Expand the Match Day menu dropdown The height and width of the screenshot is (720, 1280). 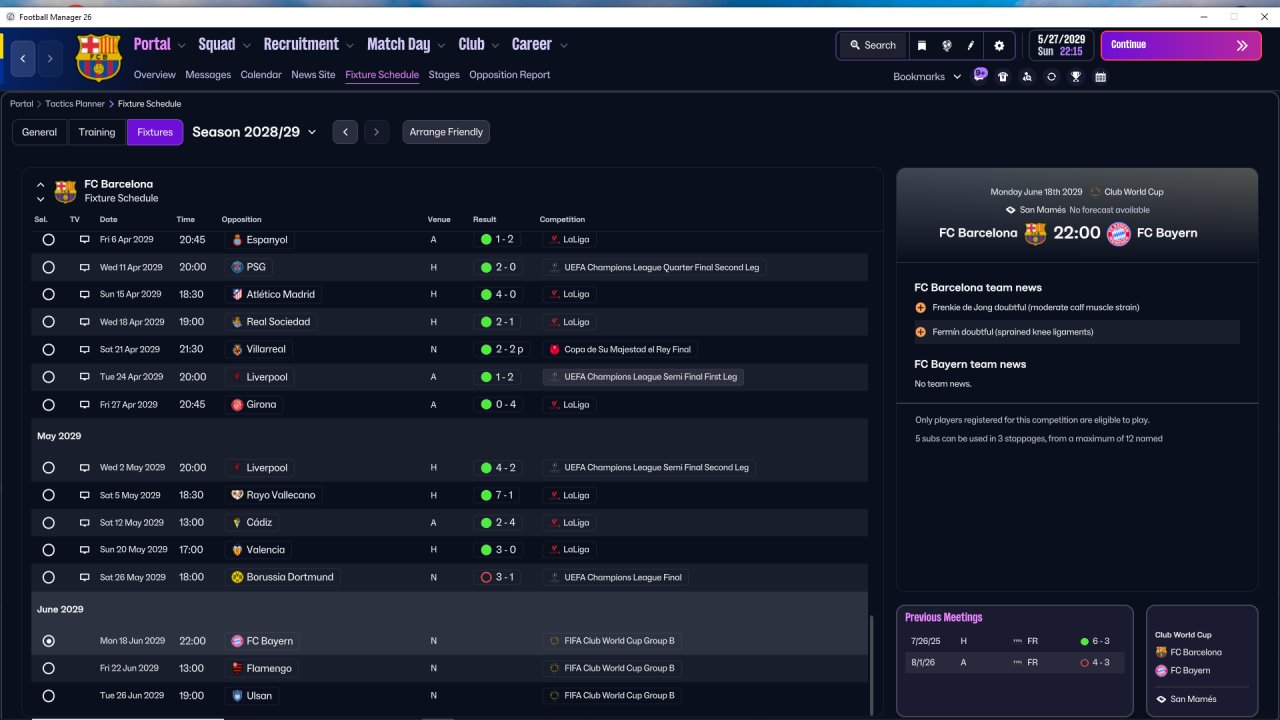[441, 45]
